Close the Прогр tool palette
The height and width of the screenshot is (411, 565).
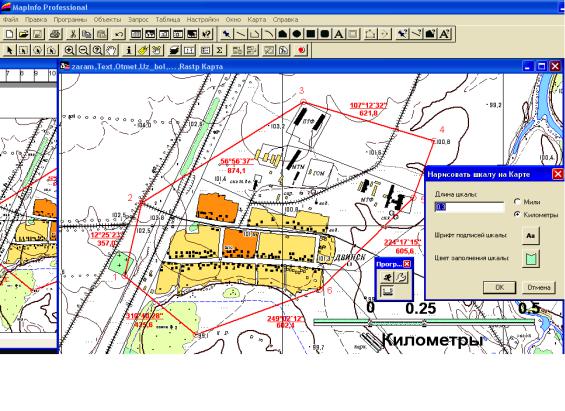coord(407,264)
